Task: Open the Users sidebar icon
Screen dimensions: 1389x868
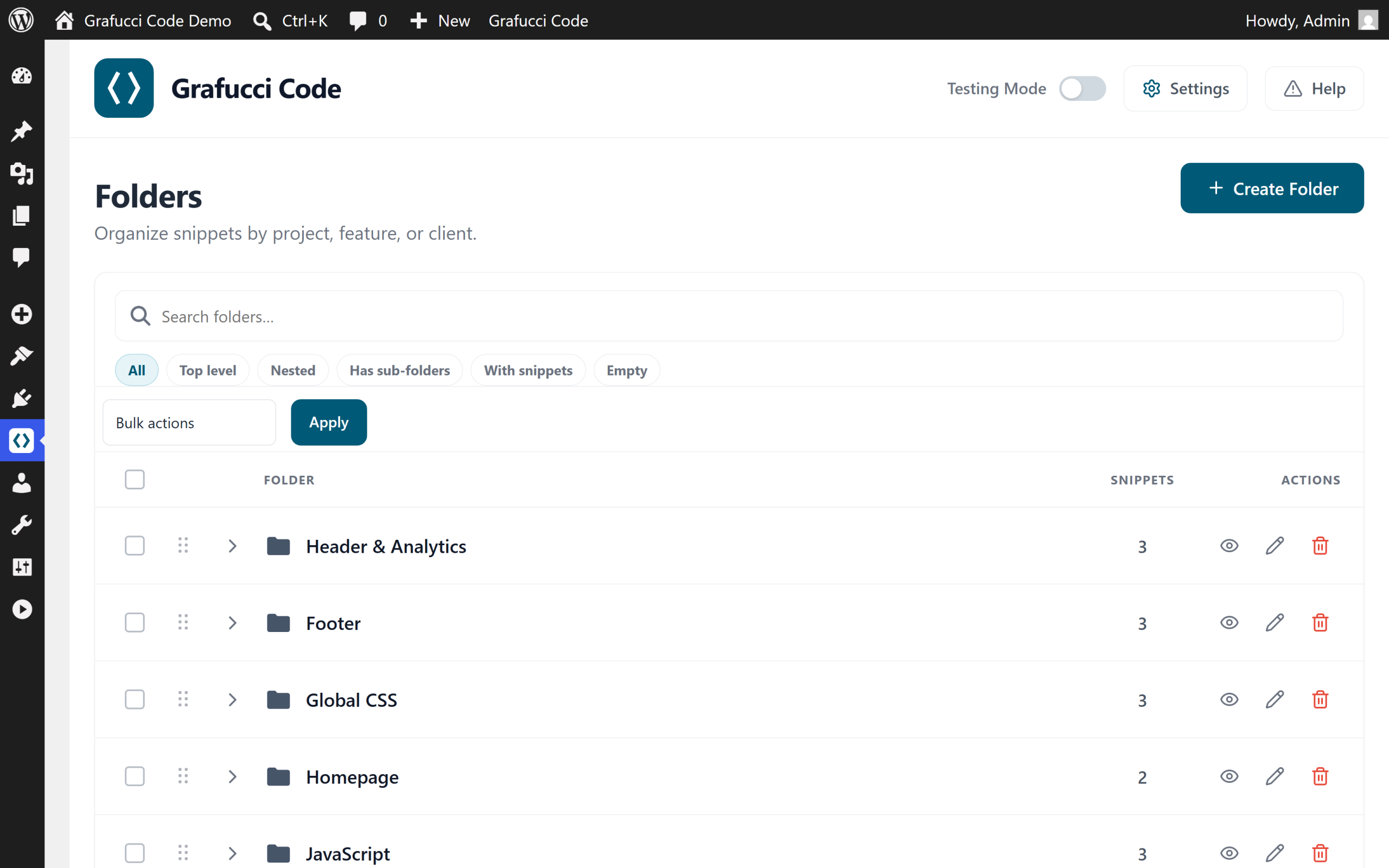Action: click(x=22, y=483)
